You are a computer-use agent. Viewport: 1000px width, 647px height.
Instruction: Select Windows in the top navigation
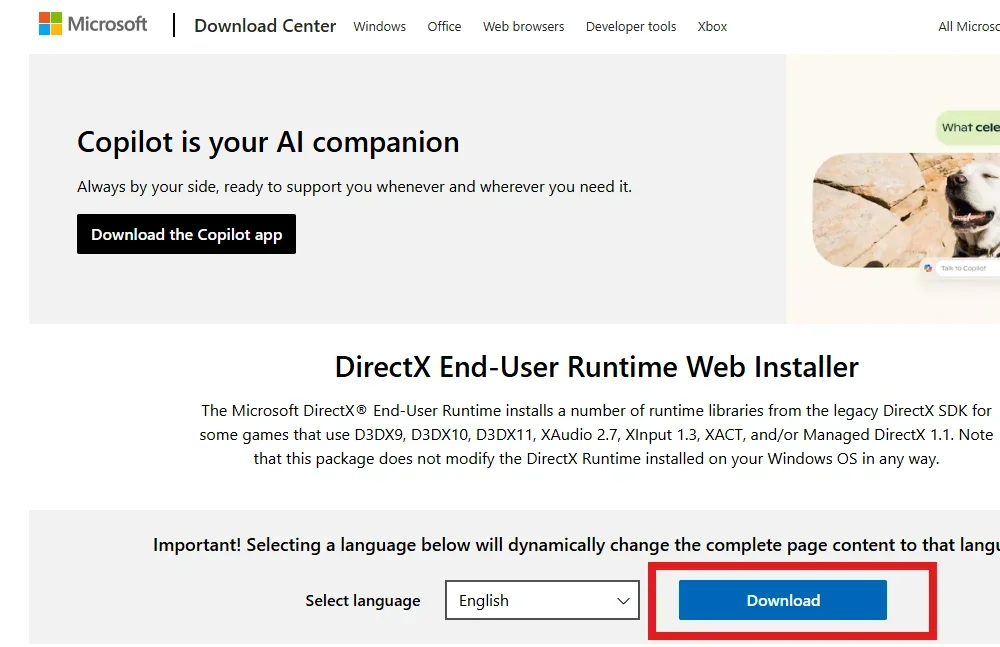(379, 27)
